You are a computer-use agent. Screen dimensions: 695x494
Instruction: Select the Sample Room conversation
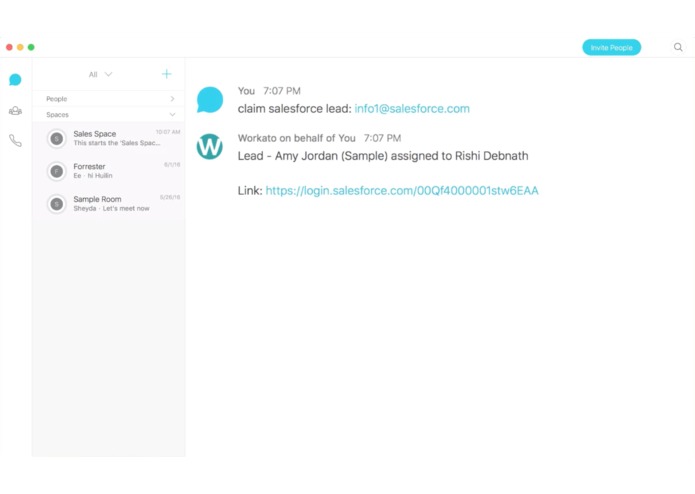(x=109, y=204)
